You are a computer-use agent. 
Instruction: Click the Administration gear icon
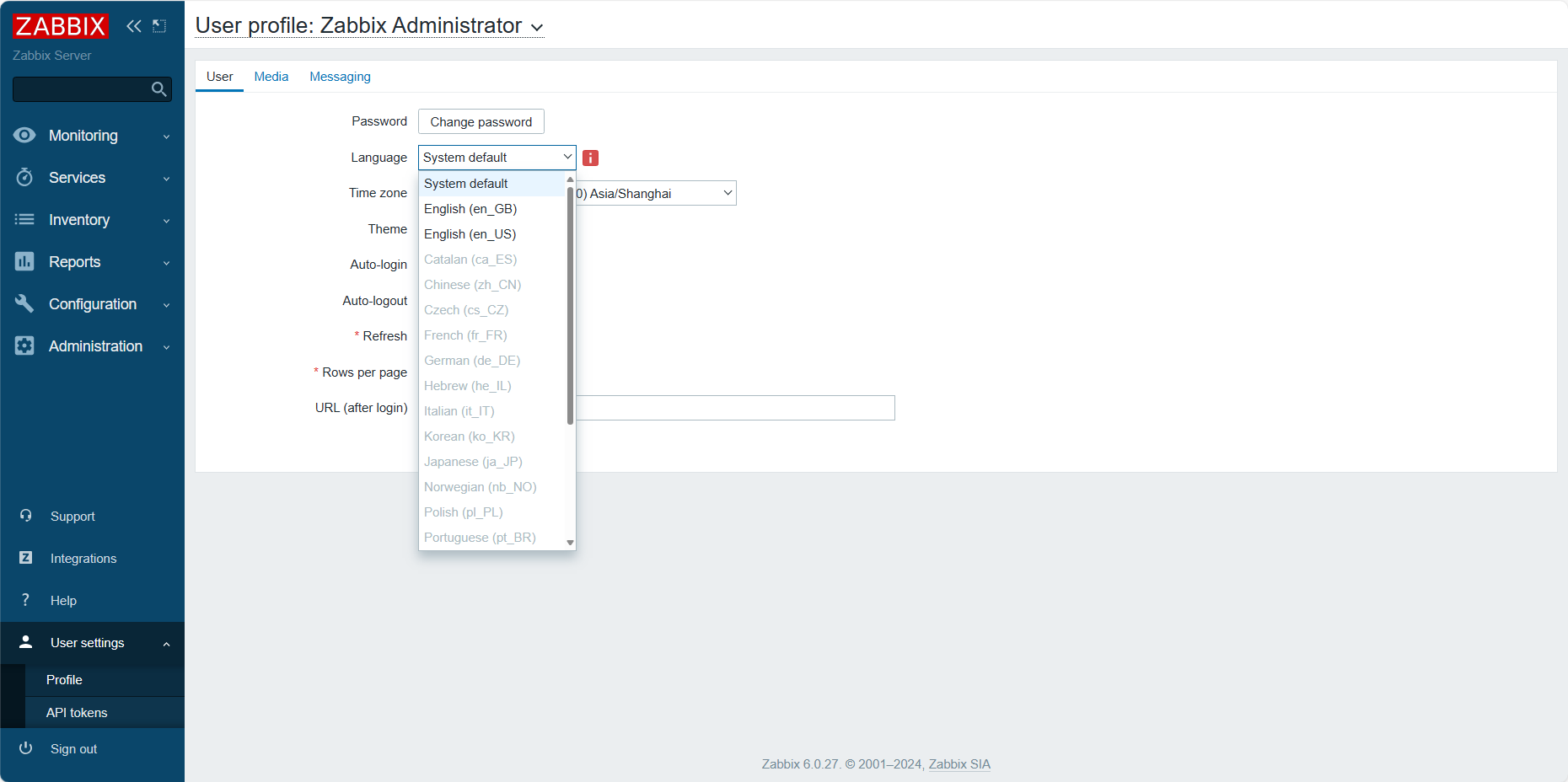click(x=24, y=346)
